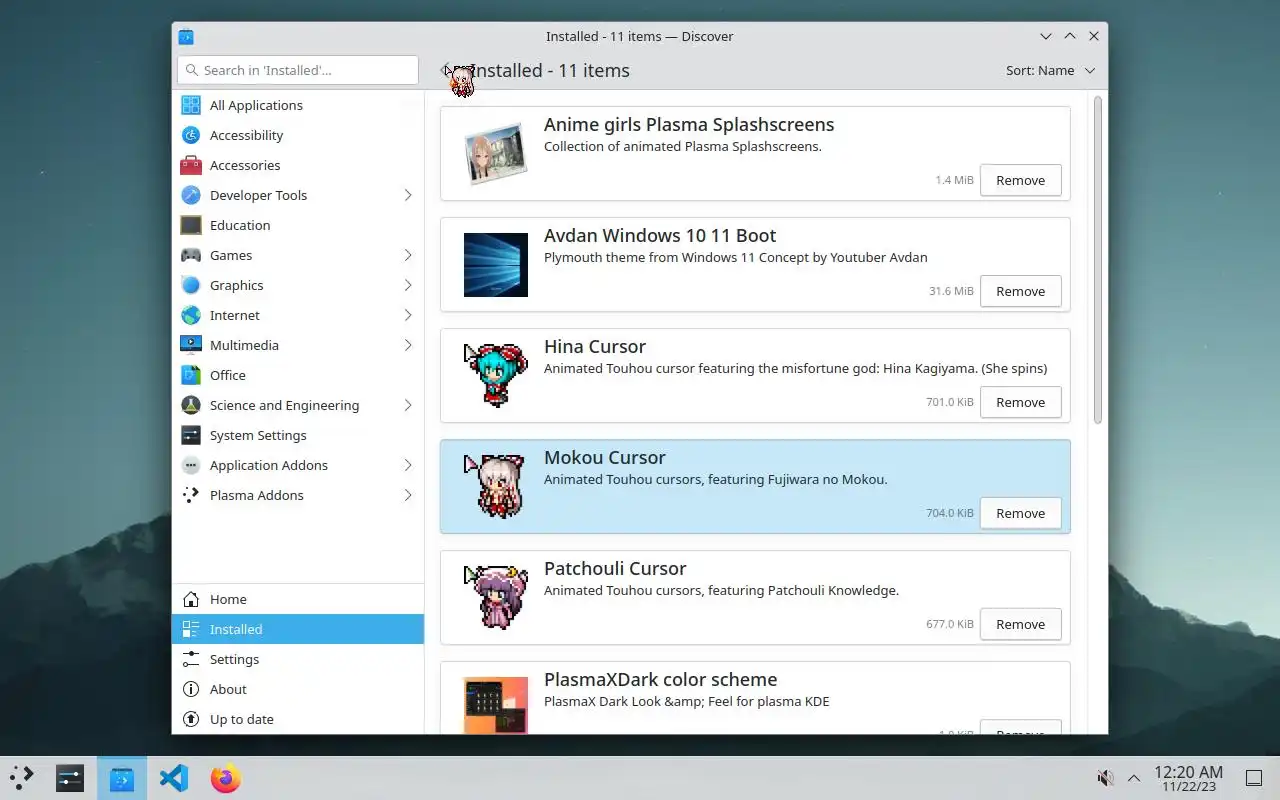The image size is (1280, 800).
Task: Show hidden system tray icons
Action: 1134,778
